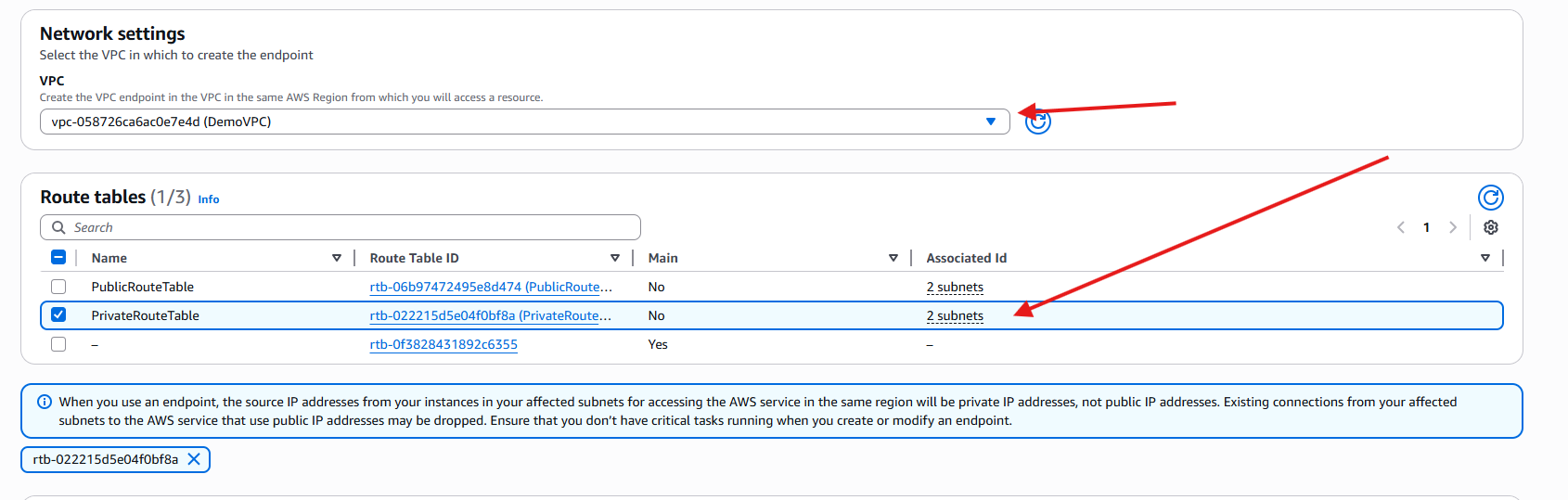
Task: Select the PublicRouteTable checkbox
Action: [58, 287]
